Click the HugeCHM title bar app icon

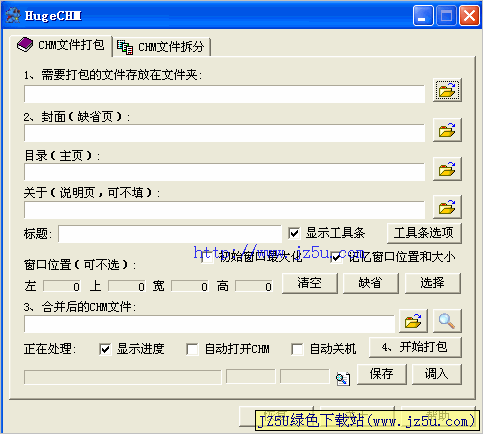tap(13, 15)
